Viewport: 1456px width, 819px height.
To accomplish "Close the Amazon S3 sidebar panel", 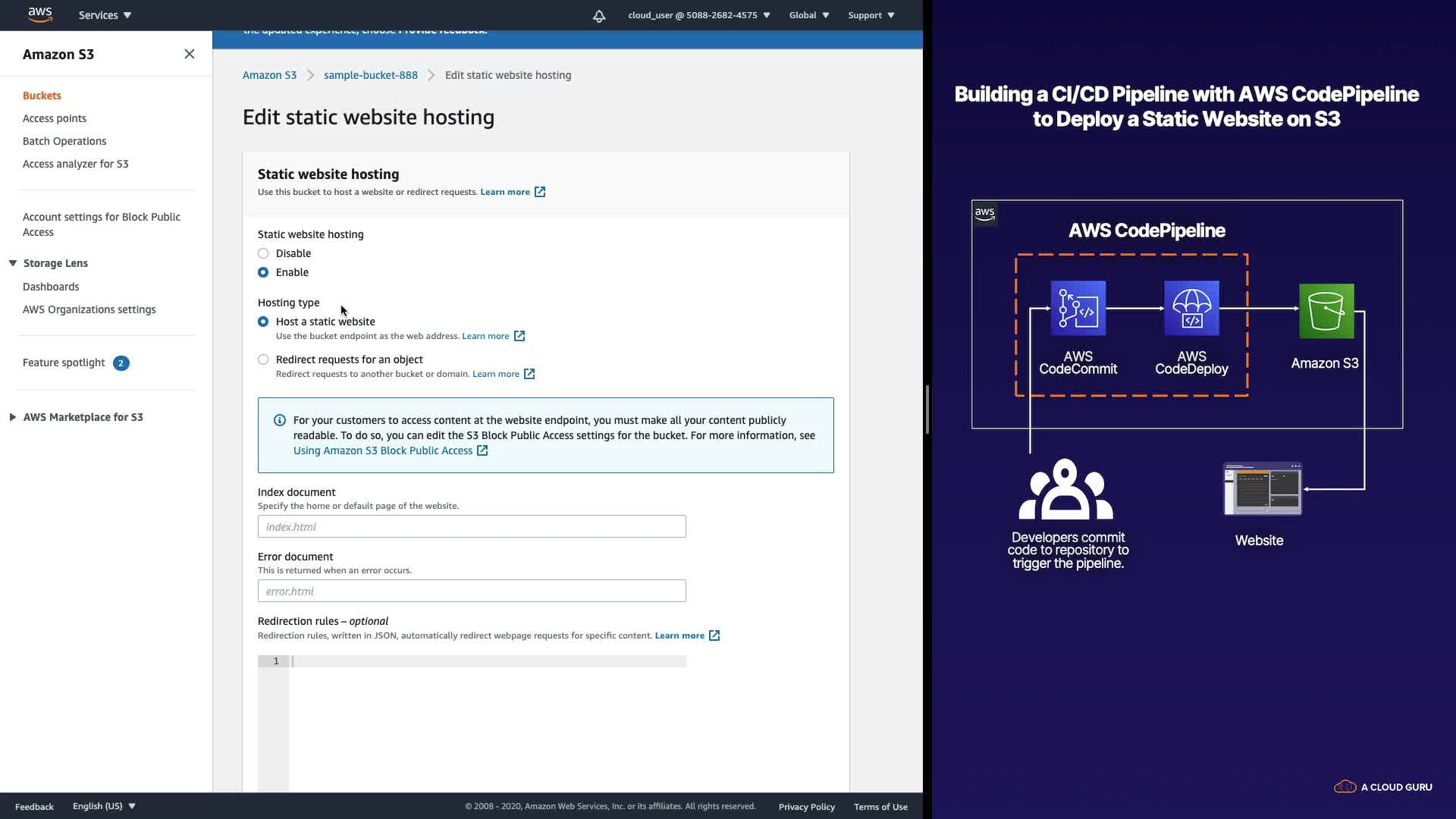I will pyautogui.click(x=190, y=54).
